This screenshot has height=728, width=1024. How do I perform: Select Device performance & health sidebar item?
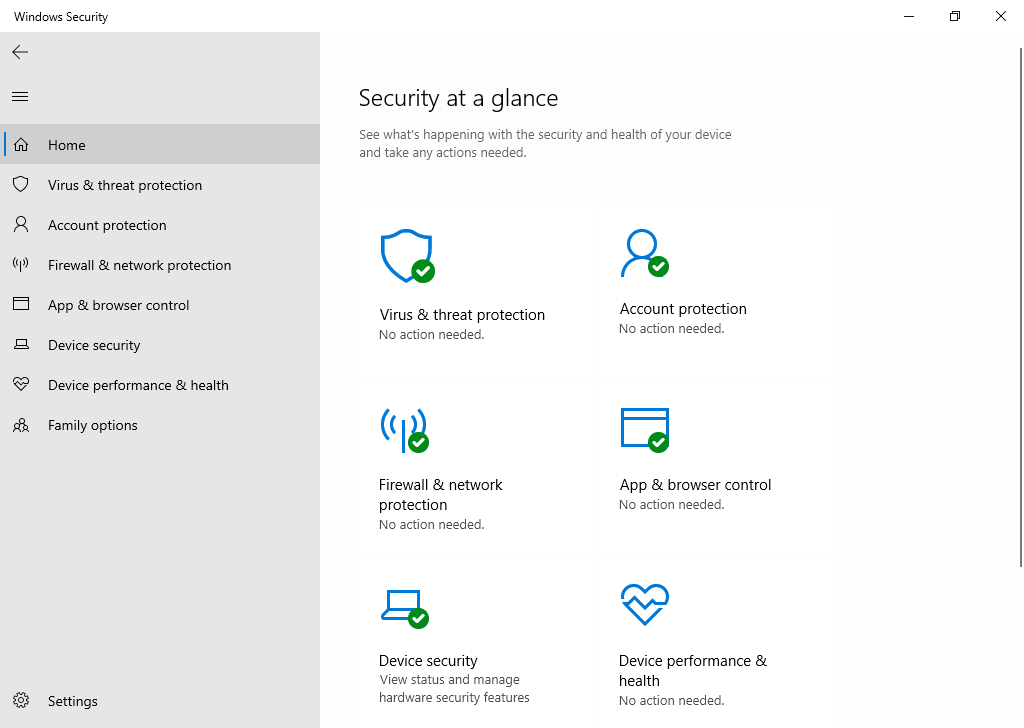click(x=138, y=385)
